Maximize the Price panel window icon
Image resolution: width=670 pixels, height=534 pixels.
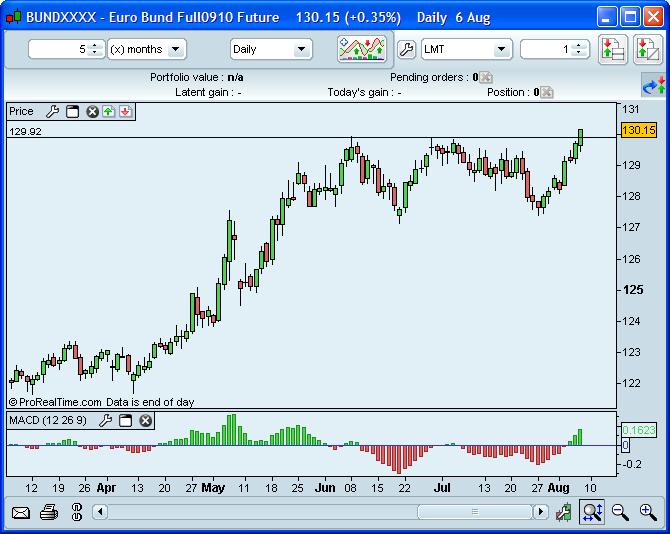click(x=73, y=111)
